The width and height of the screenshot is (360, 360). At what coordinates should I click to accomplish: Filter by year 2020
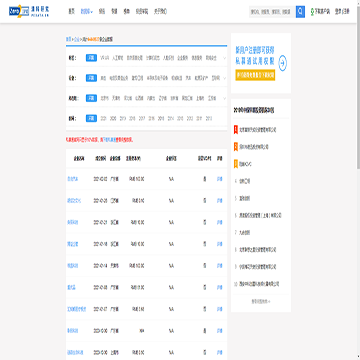(113, 118)
